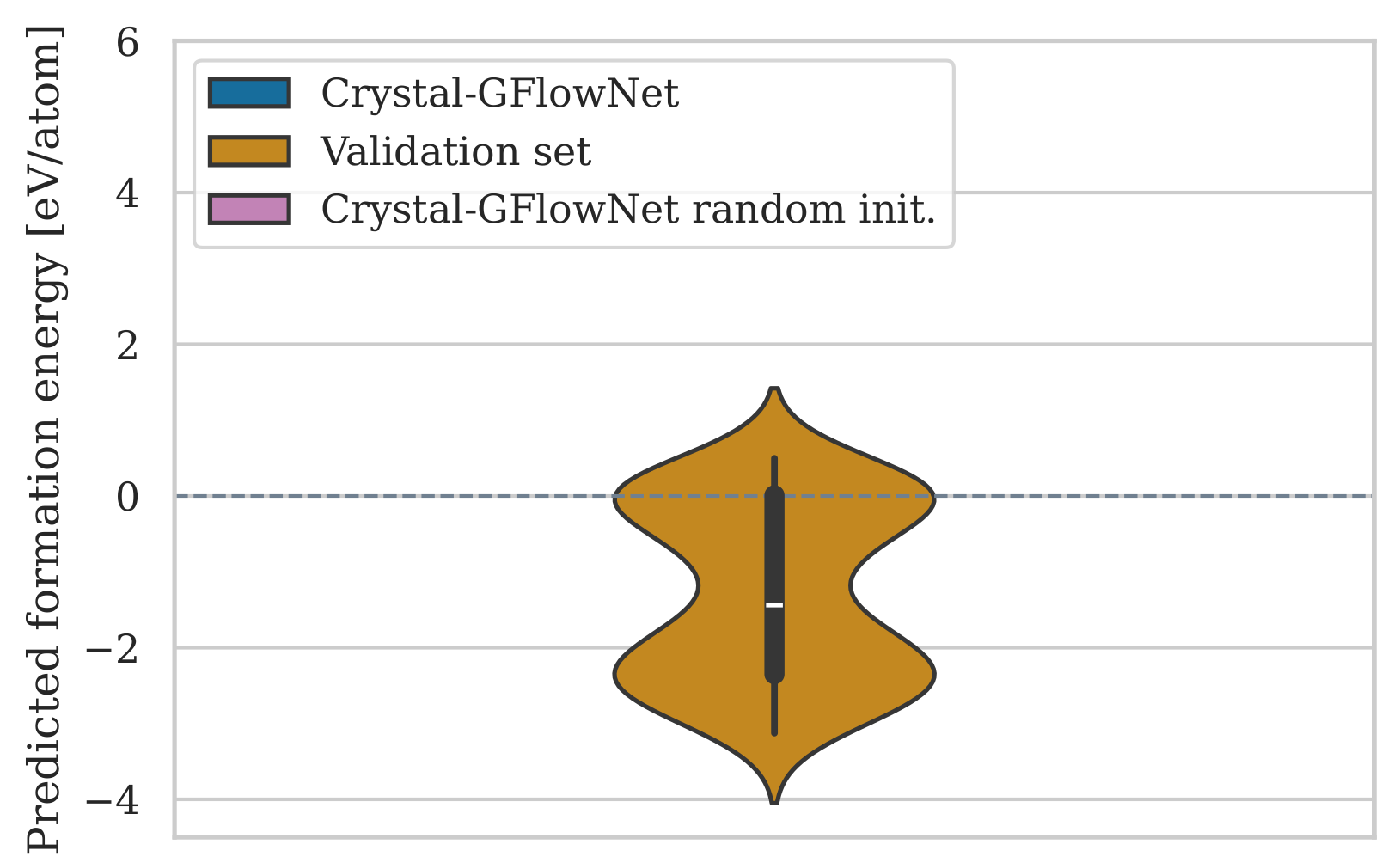Select the first 'Crystal-GFlowNet' legend label
1400x863 pixels.
point(499,93)
